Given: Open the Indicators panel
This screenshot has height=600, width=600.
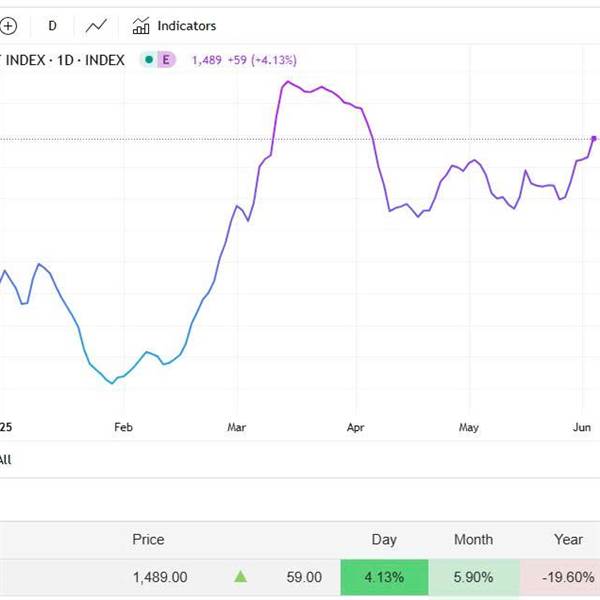Looking at the screenshot, I should click(x=174, y=26).
